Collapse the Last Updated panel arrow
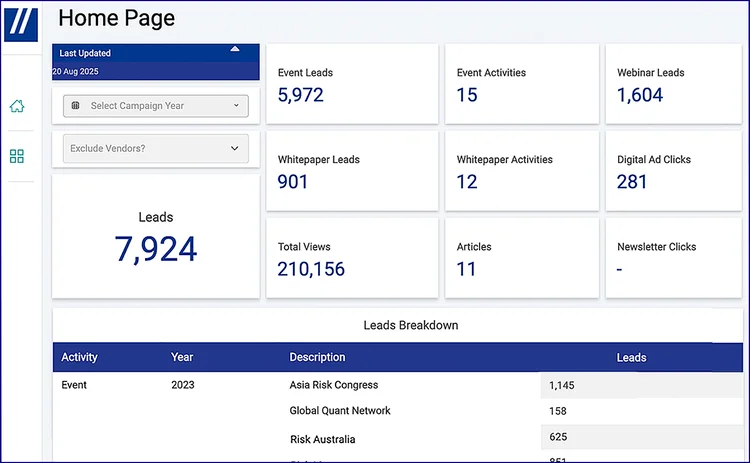 coord(234,48)
